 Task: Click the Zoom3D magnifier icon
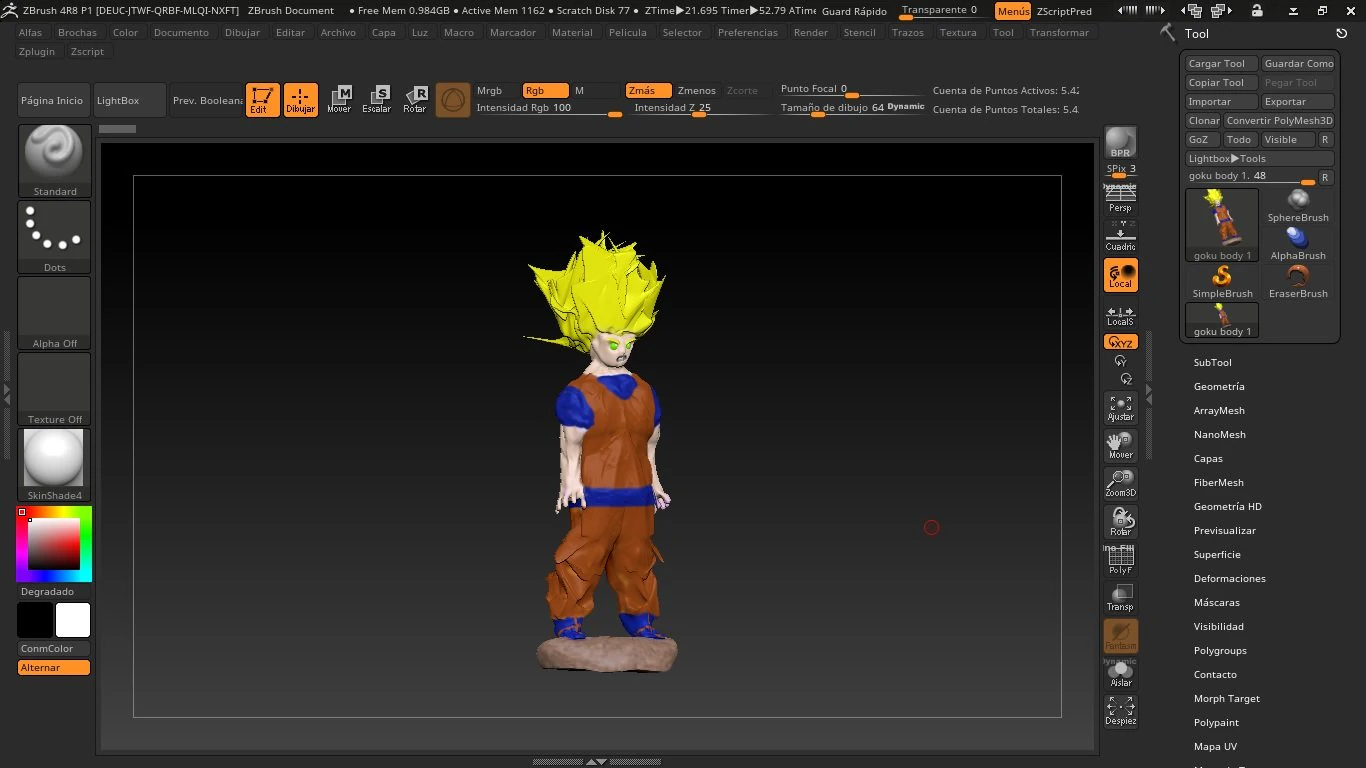1120,483
